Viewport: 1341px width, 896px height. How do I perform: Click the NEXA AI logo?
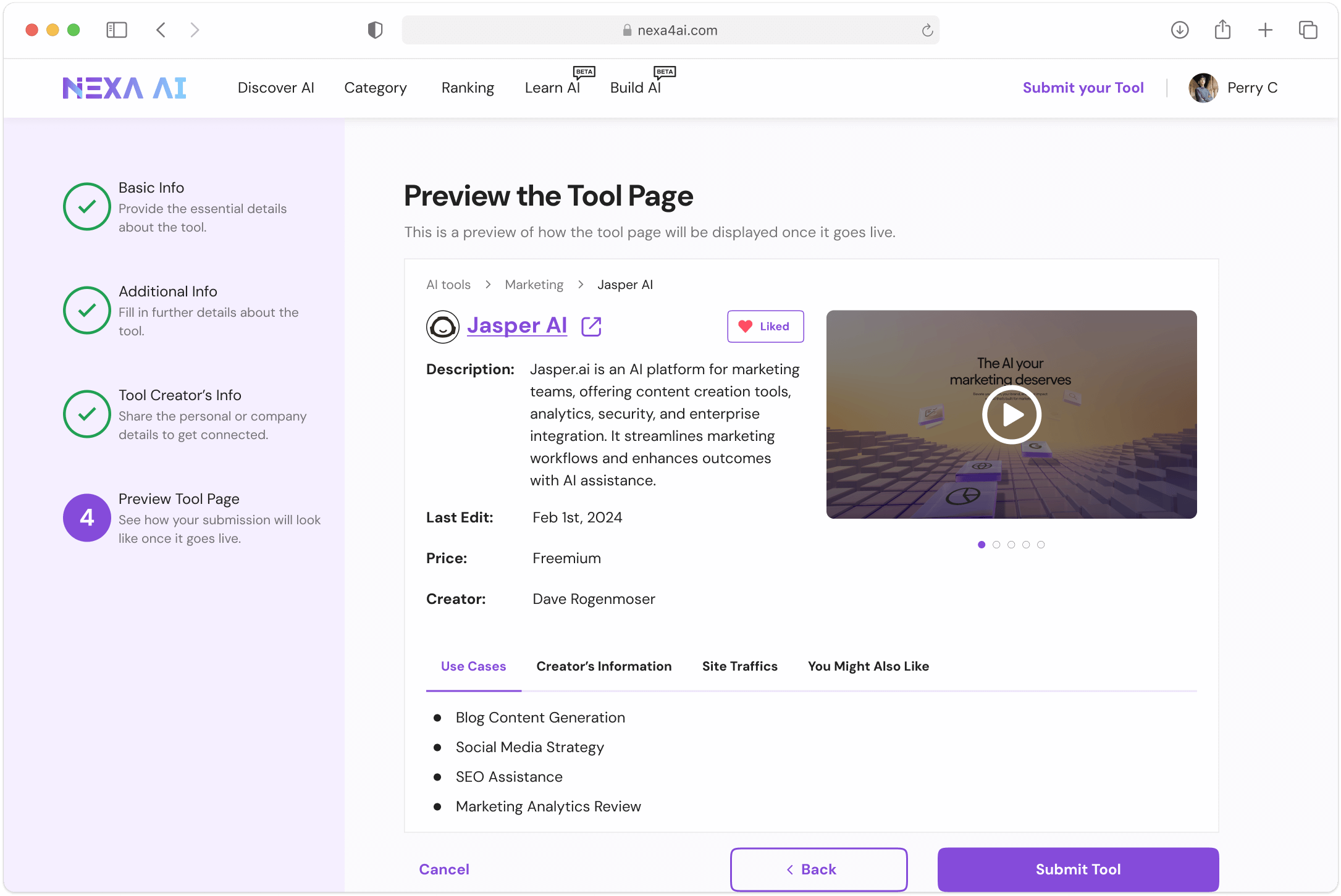(124, 88)
